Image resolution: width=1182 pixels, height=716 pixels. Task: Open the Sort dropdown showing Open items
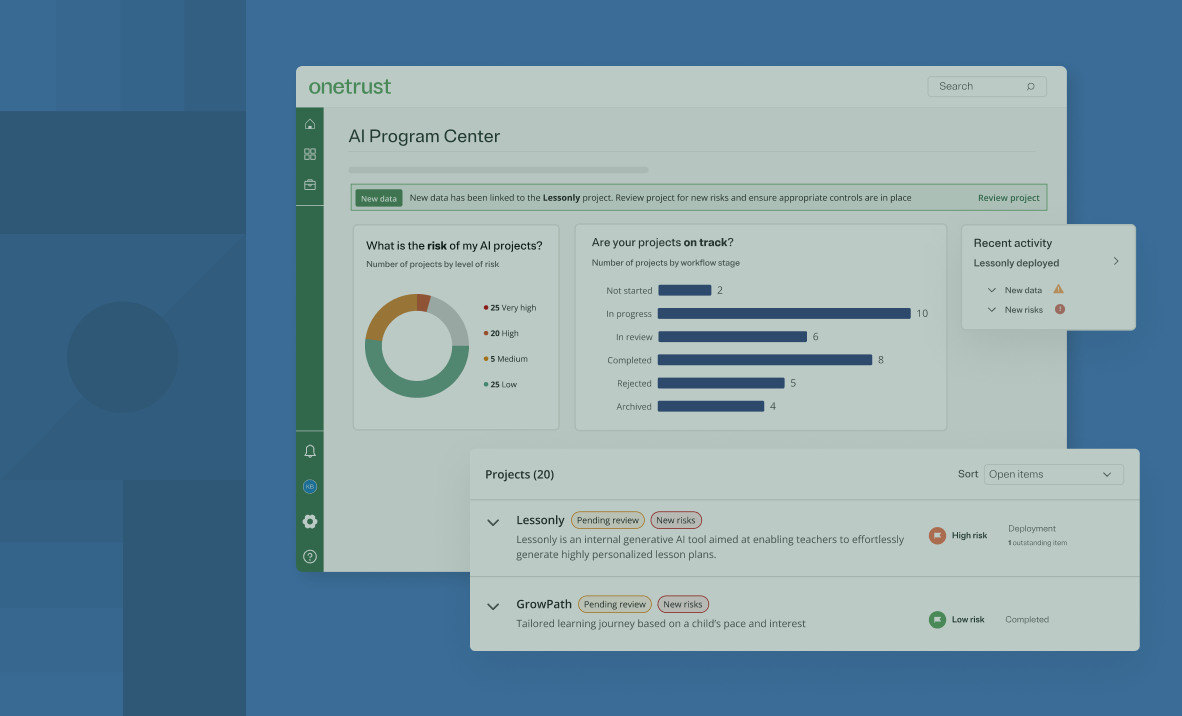coord(1053,474)
